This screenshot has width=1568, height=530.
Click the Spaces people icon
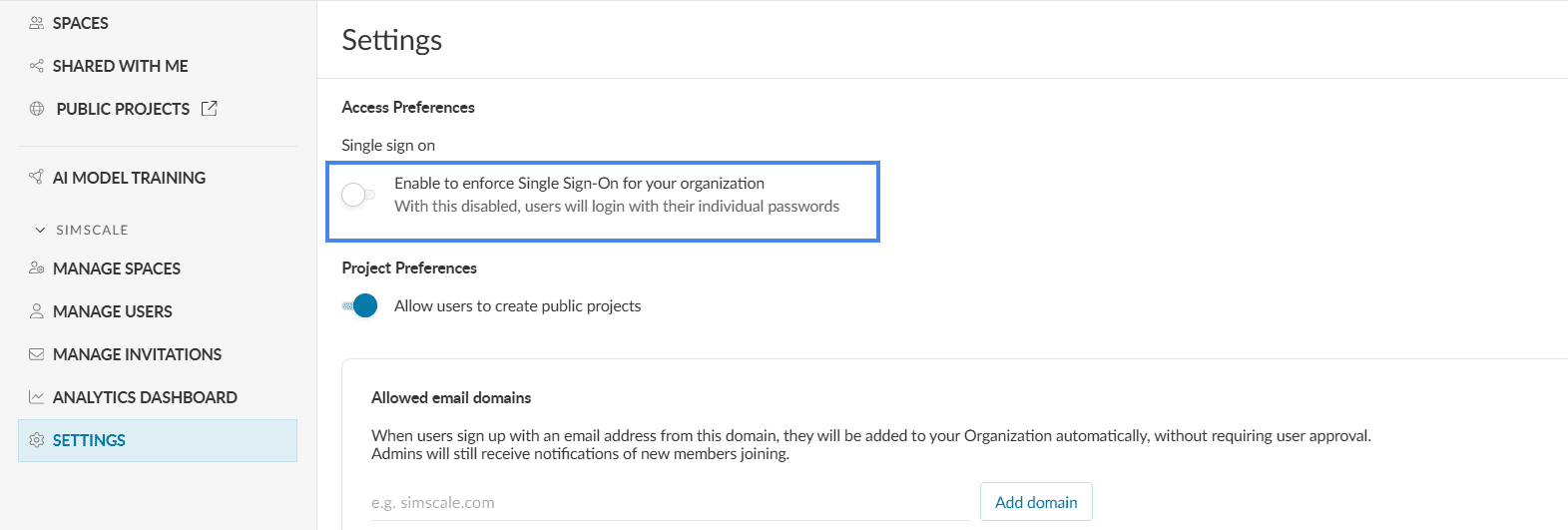[37, 23]
